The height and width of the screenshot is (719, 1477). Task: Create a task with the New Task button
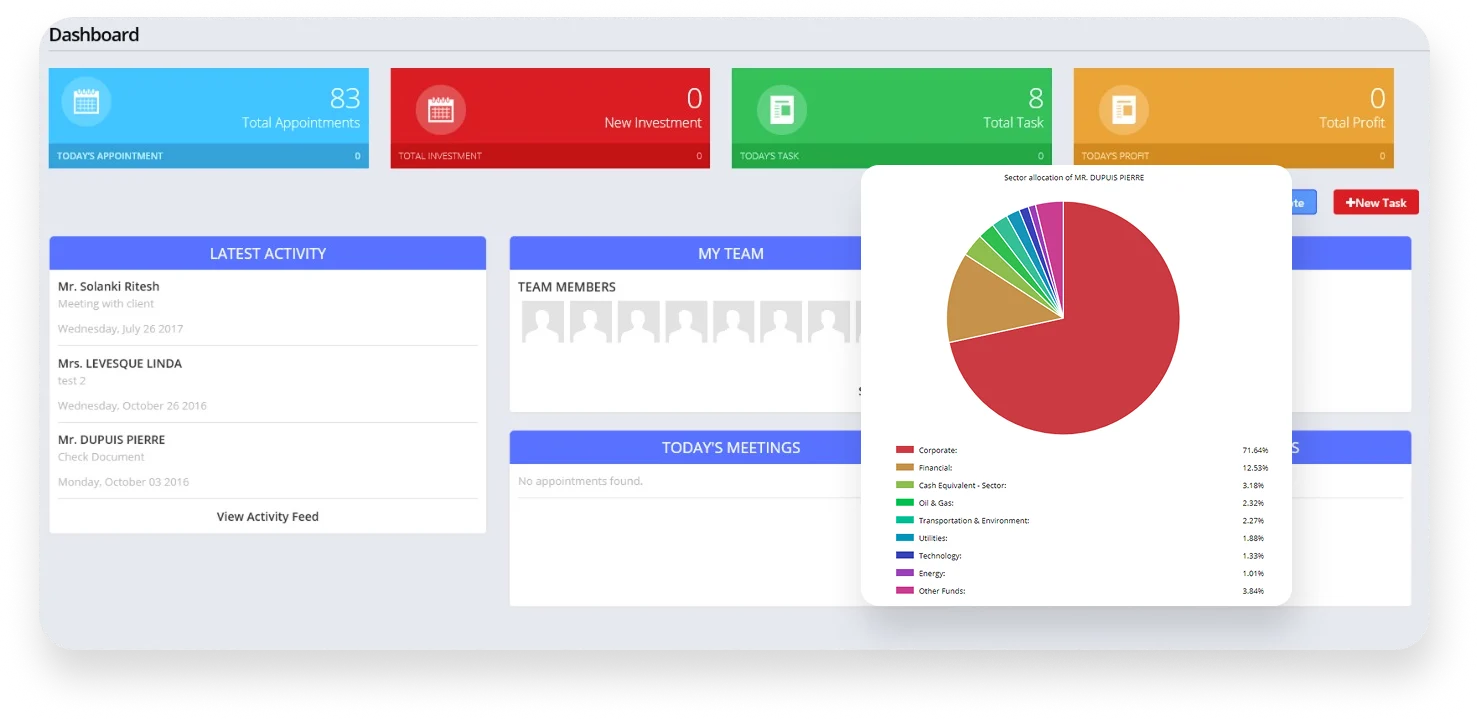click(x=1376, y=203)
